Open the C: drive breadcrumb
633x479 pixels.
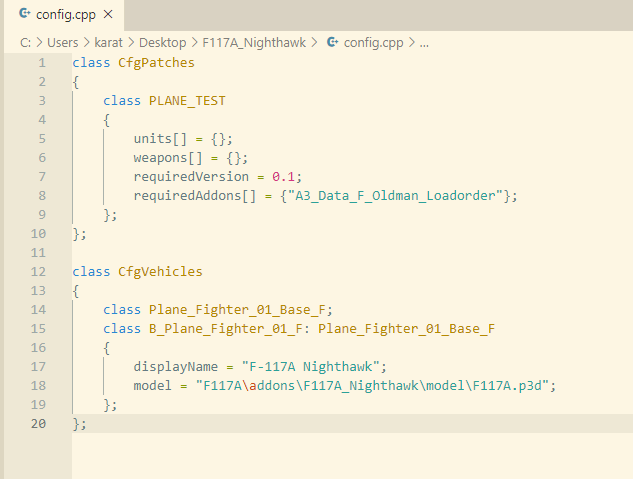(x=25, y=43)
